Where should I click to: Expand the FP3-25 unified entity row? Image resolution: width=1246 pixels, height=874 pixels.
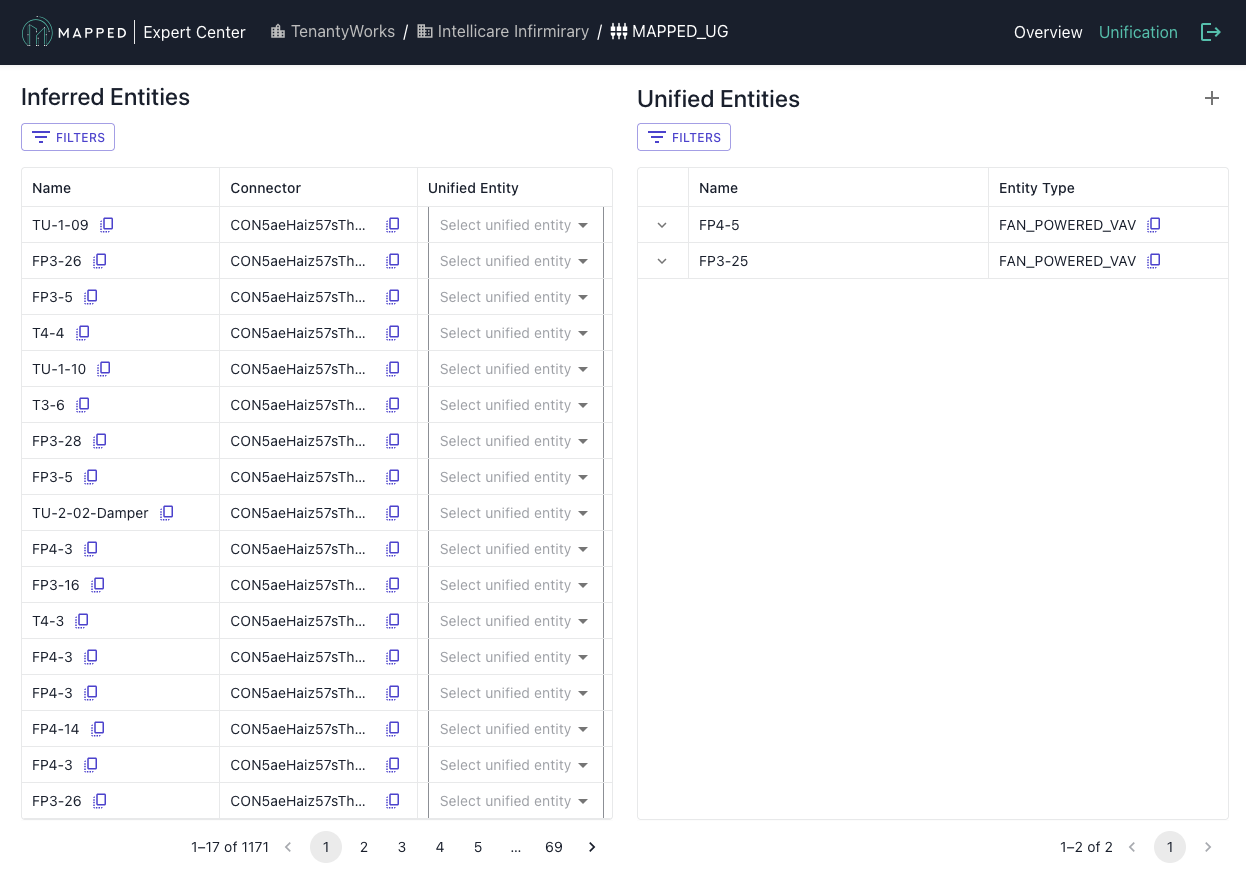pos(662,261)
